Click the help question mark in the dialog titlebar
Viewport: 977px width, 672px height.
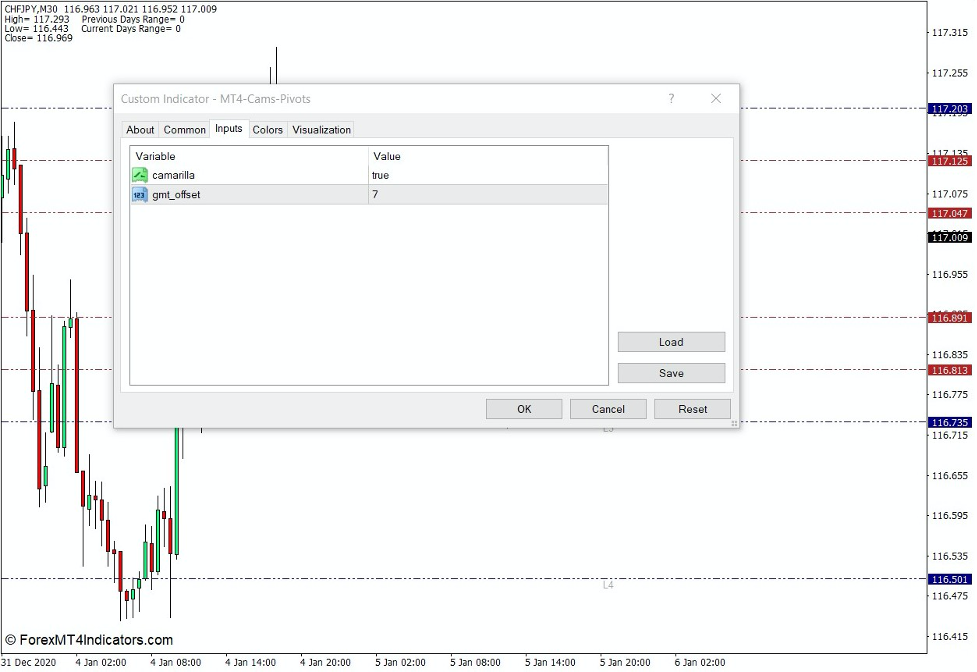(x=671, y=98)
